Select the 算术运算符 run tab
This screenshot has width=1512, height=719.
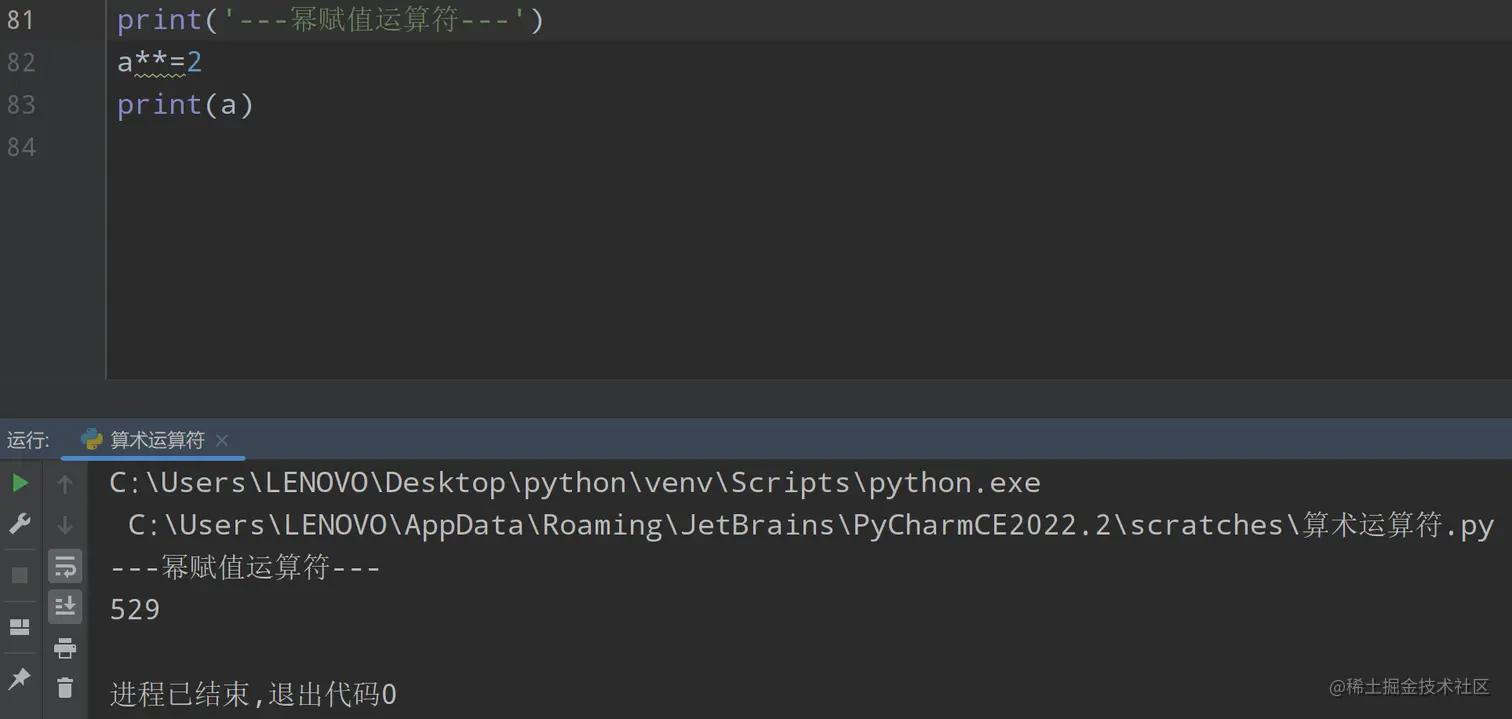[x=156, y=440]
